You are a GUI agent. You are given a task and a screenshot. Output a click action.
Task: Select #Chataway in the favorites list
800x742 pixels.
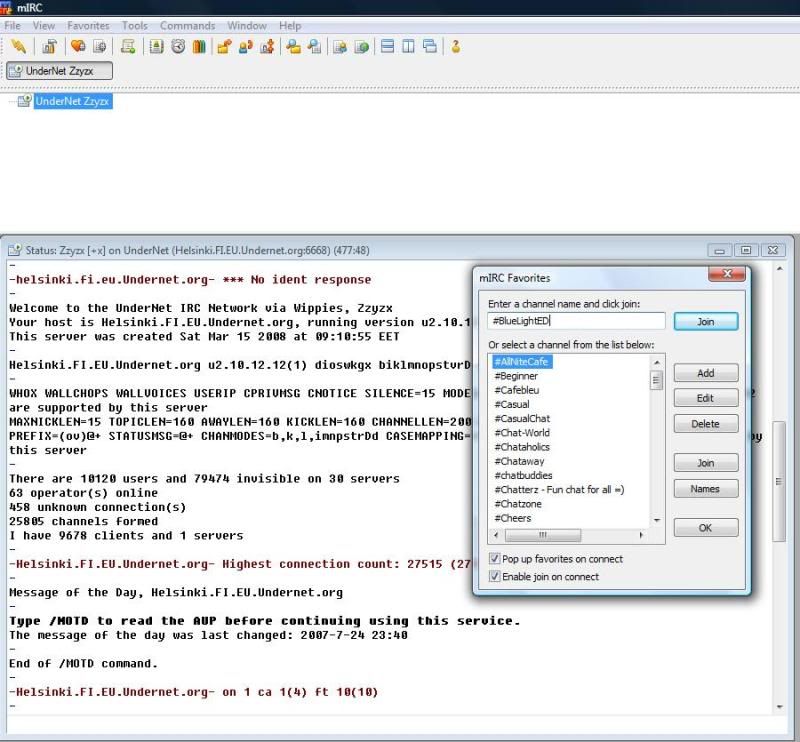click(519, 461)
